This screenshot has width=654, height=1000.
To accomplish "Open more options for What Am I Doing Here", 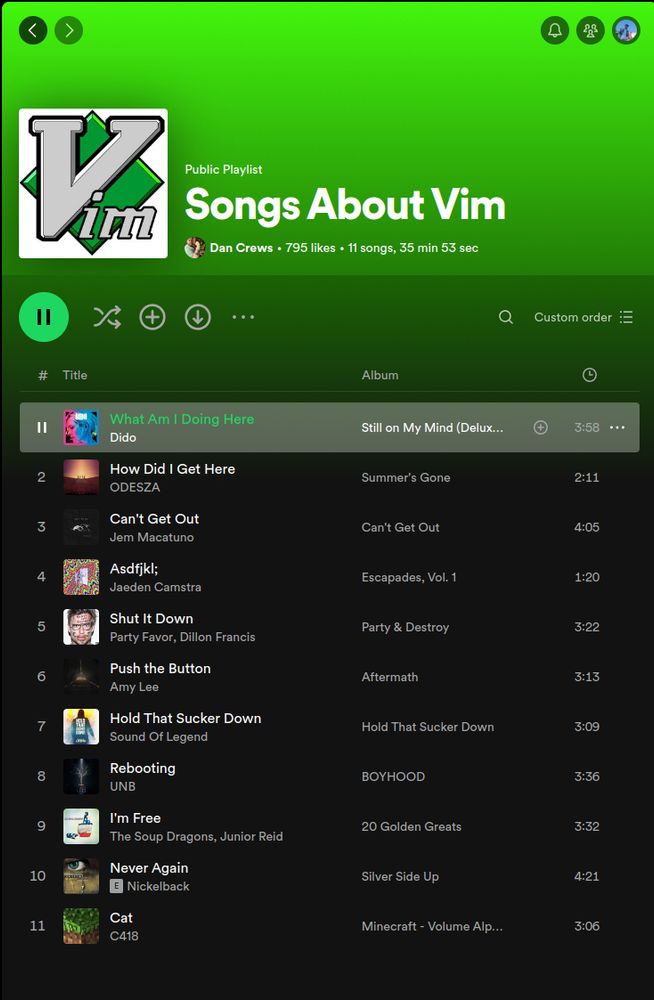I will (x=617, y=427).
